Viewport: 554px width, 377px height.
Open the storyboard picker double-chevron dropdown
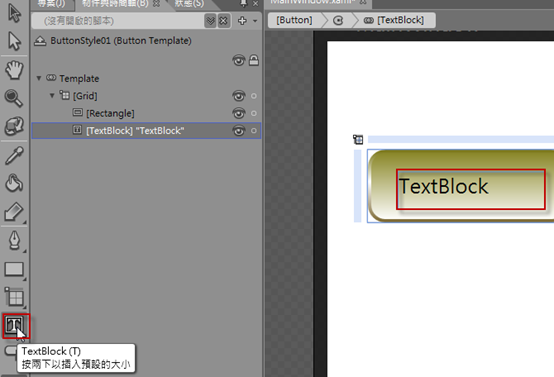click(210, 21)
